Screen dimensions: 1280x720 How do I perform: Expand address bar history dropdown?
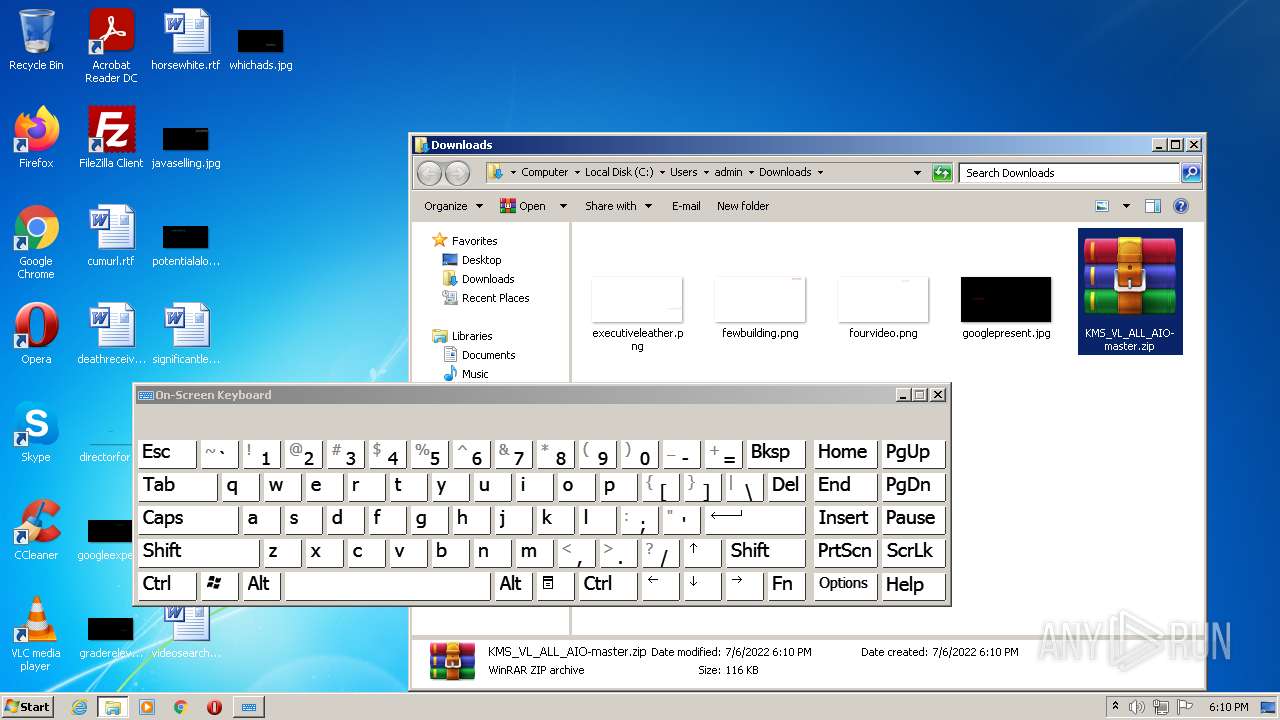pyautogui.click(x=917, y=173)
